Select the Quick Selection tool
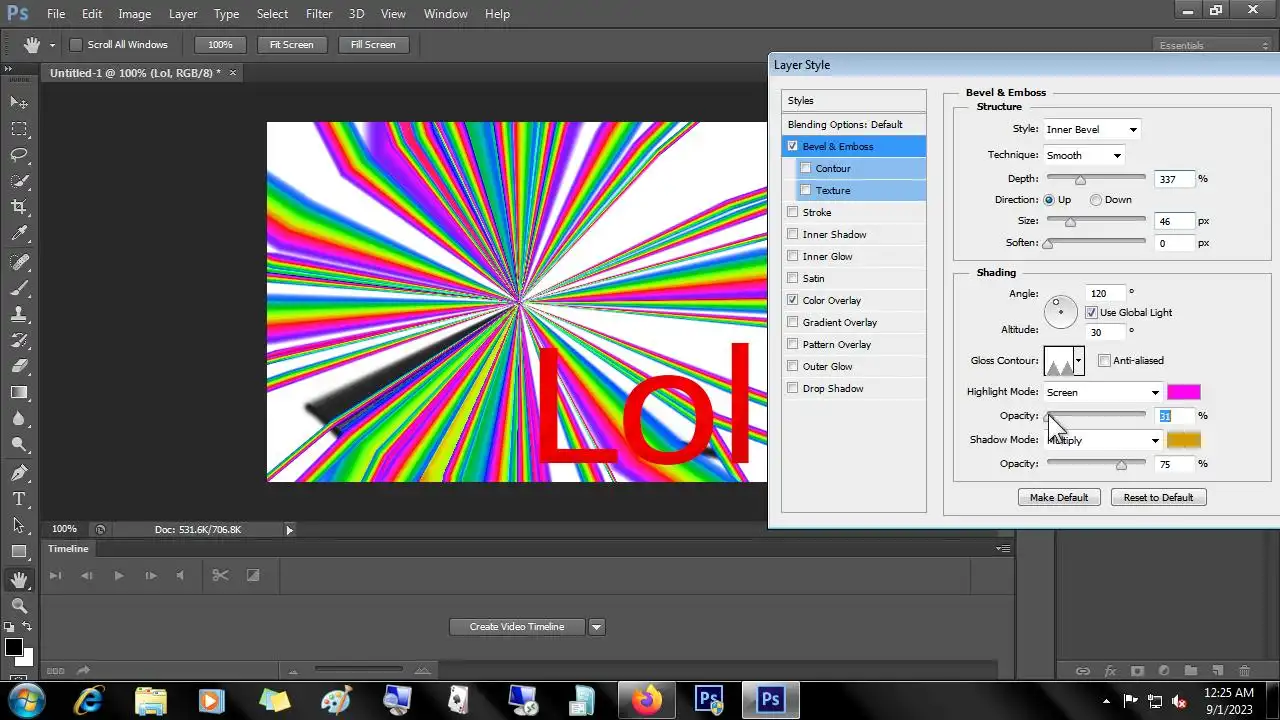The image size is (1280, 720). coord(19,181)
